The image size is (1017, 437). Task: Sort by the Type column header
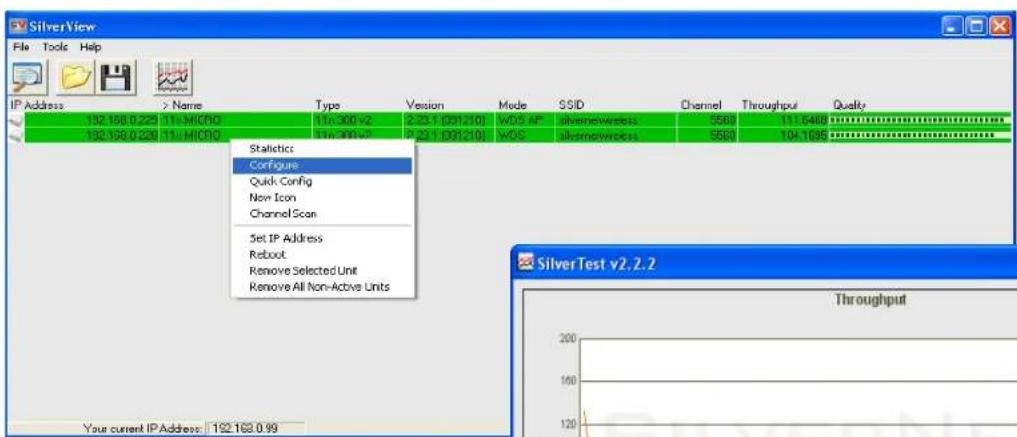pos(328,105)
